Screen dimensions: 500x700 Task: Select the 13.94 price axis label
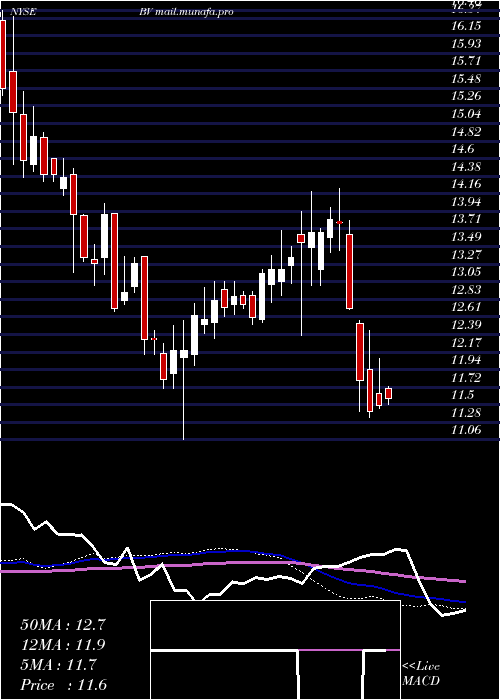466,202
